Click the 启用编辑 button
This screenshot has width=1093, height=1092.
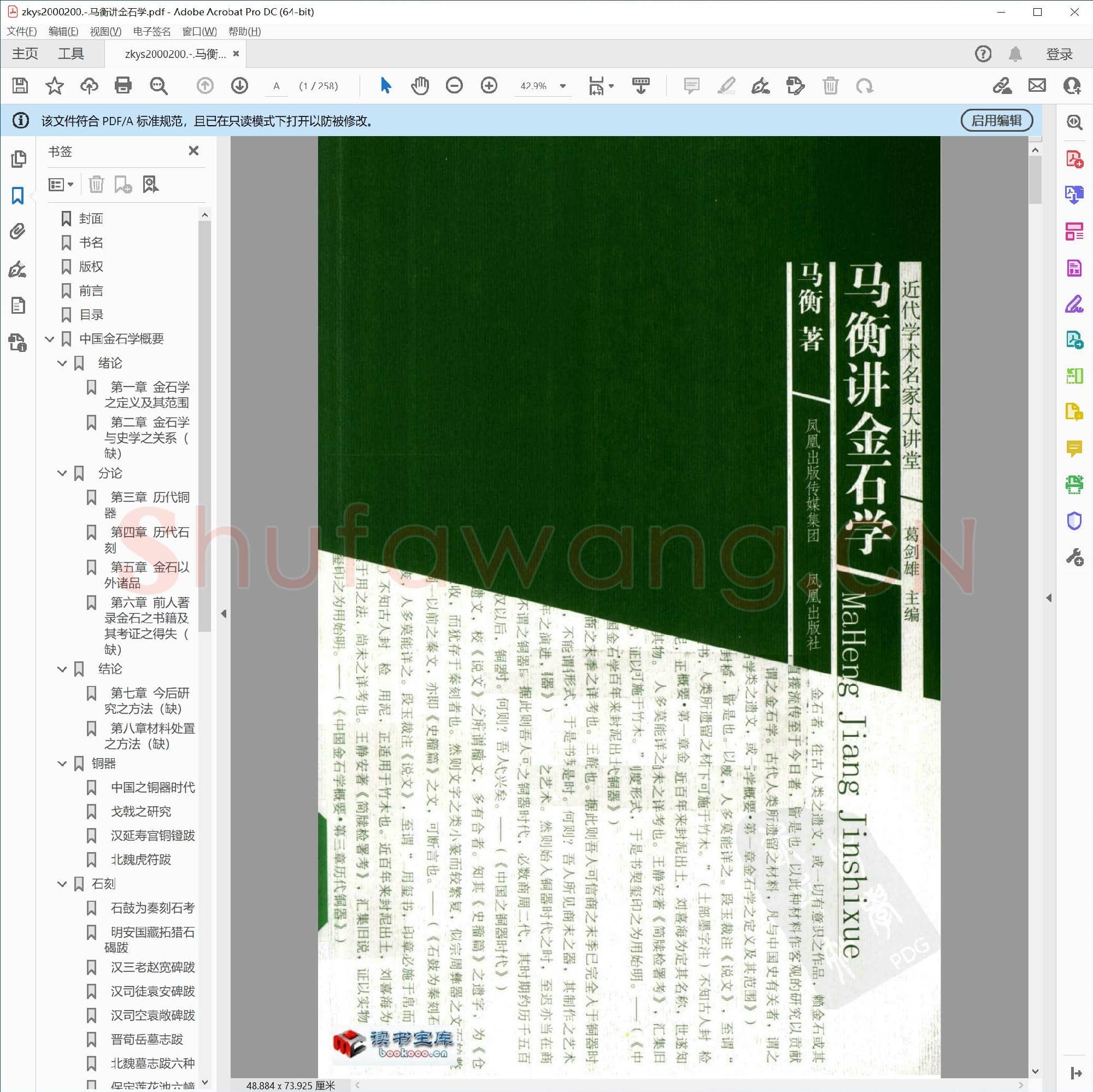pyautogui.click(x=996, y=120)
